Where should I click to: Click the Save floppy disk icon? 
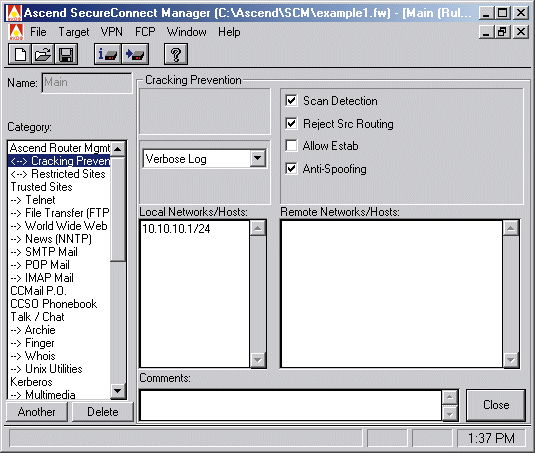[66, 54]
